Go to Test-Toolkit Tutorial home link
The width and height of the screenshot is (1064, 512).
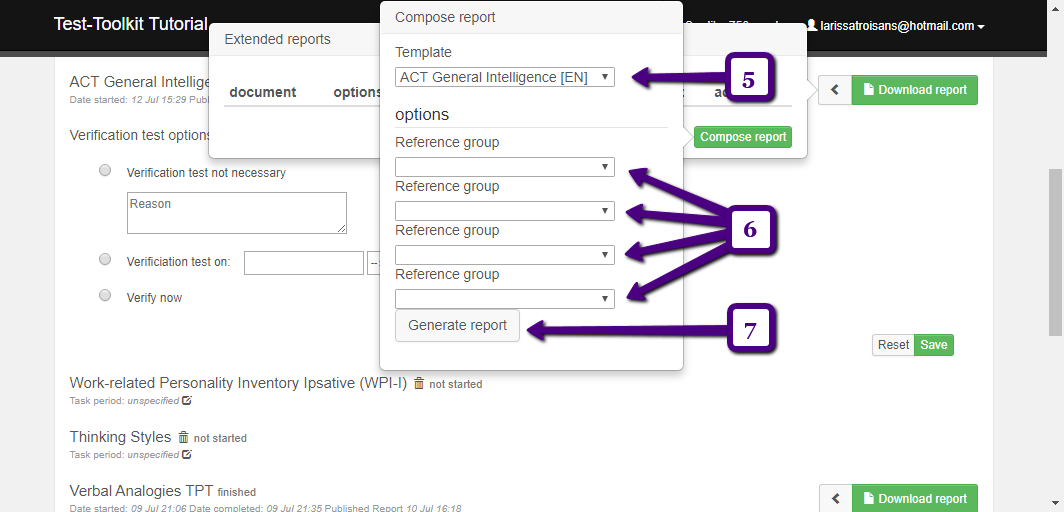(130, 24)
